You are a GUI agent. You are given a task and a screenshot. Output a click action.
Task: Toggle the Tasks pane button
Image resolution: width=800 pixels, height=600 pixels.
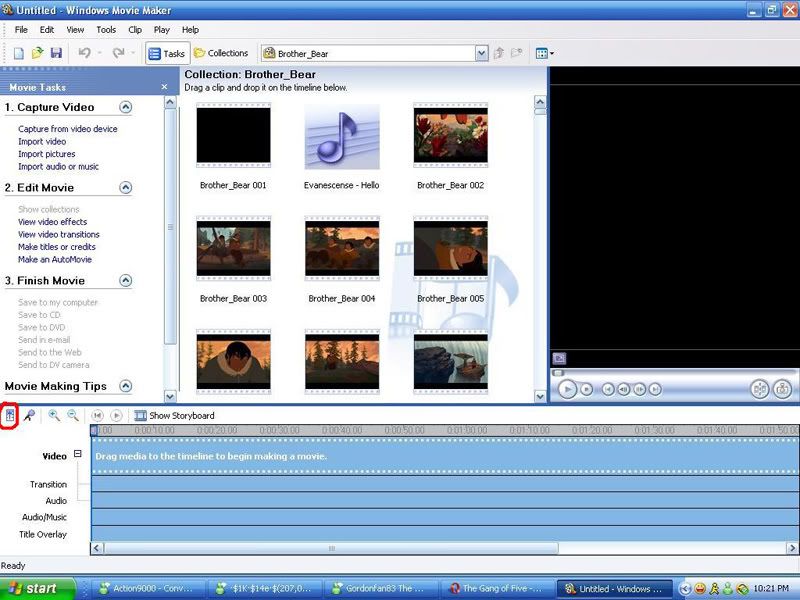[167, 53]
